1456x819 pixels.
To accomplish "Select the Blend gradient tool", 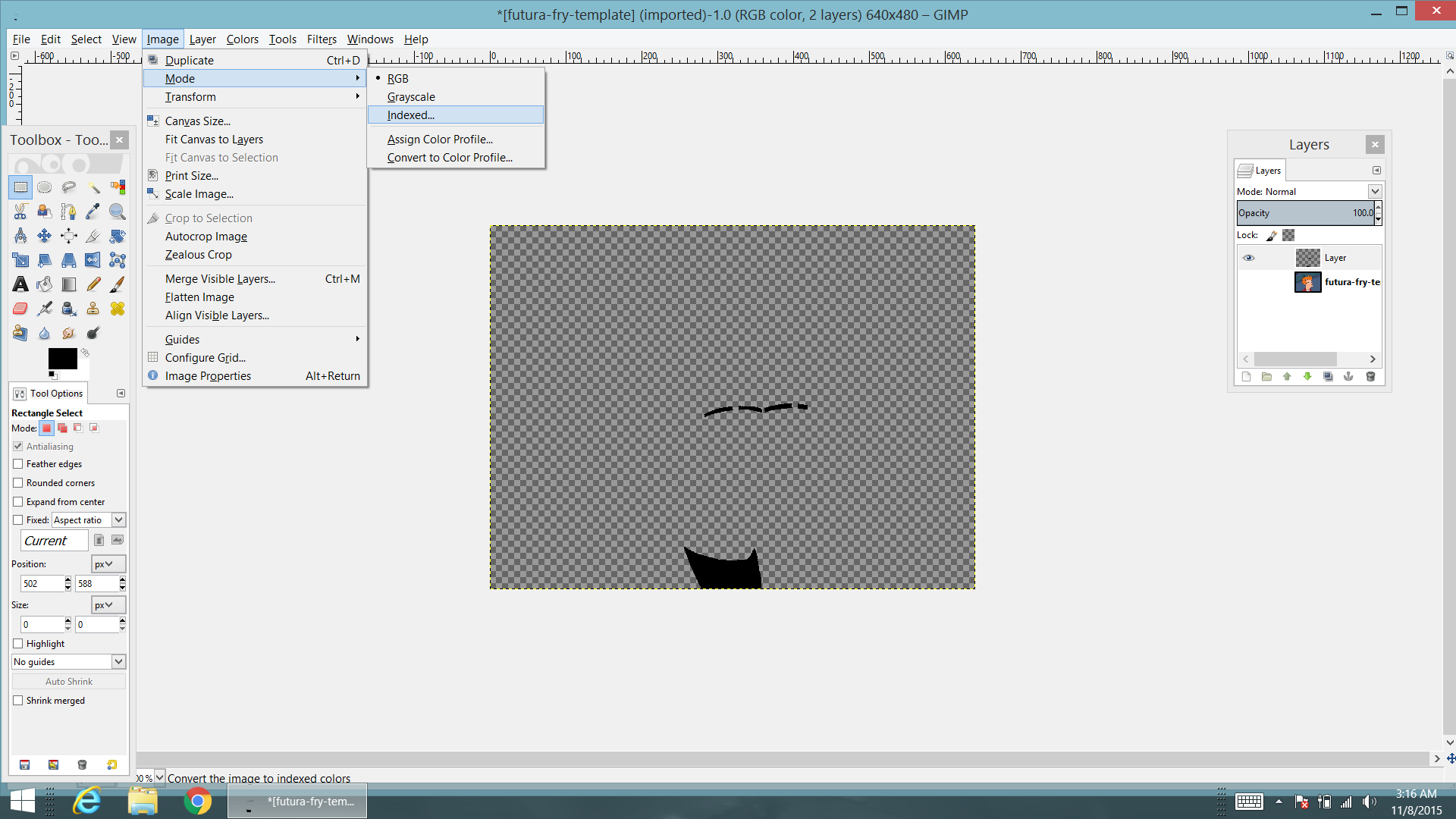I will click(69, 284).
